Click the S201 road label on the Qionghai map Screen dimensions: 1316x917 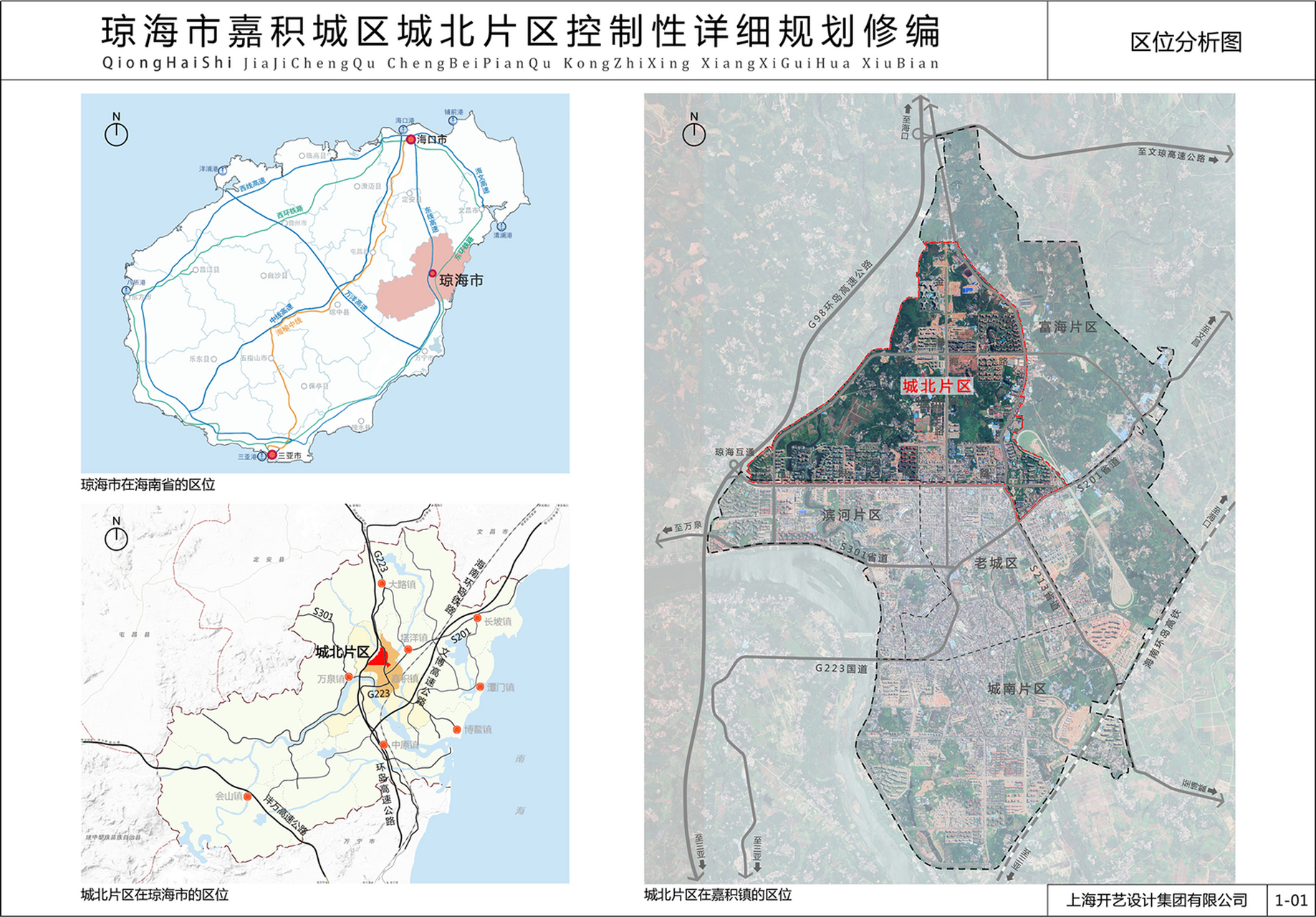[x=460, y=635]
